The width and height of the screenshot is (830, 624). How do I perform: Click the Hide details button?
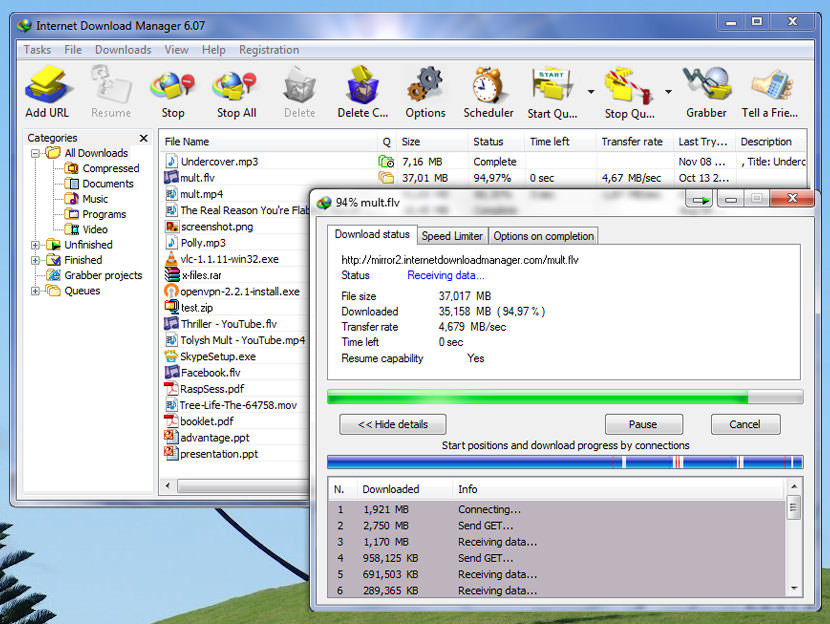pyautogui.click(x=393, y=424)
